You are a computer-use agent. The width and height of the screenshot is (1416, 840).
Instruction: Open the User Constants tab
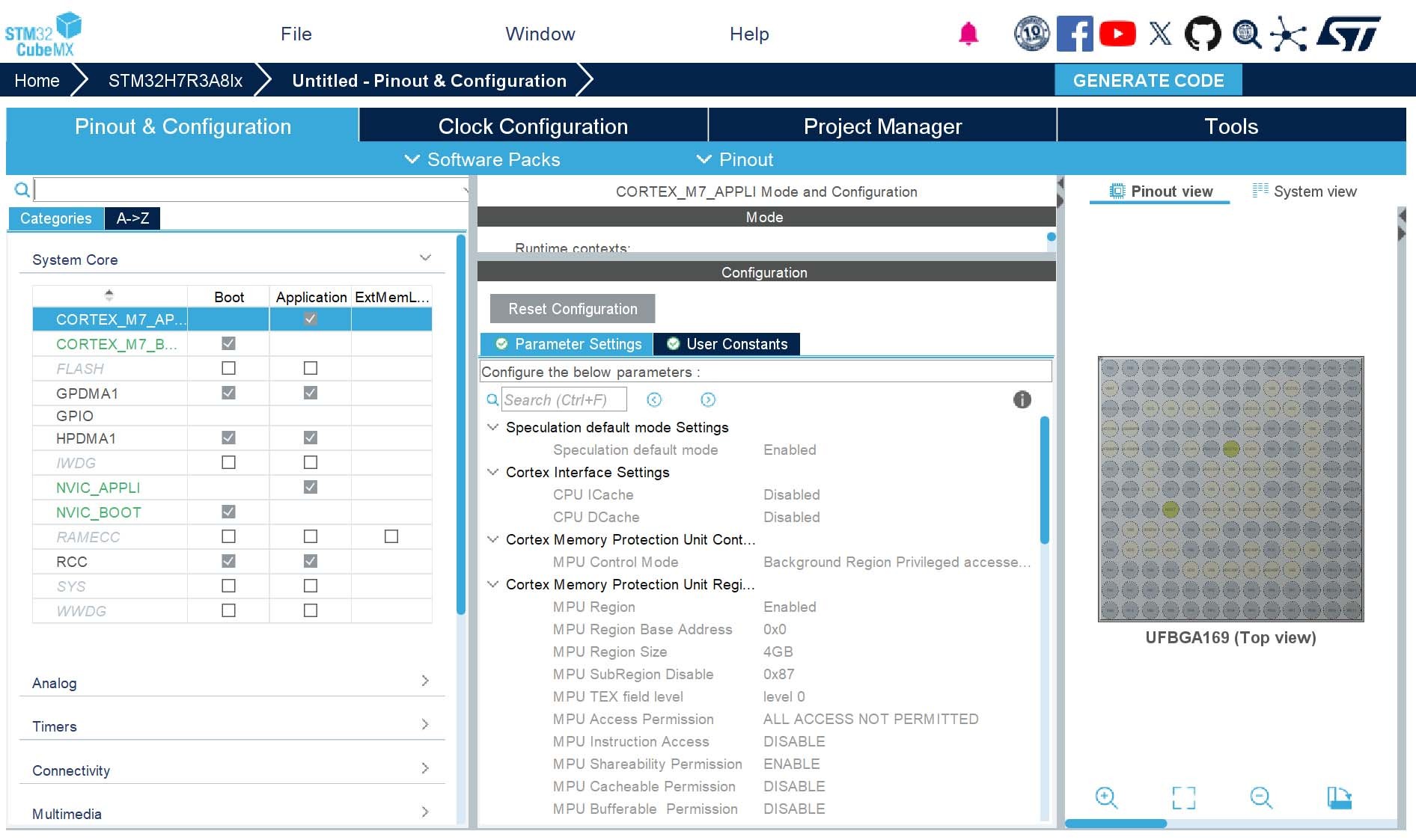[727, 344]
